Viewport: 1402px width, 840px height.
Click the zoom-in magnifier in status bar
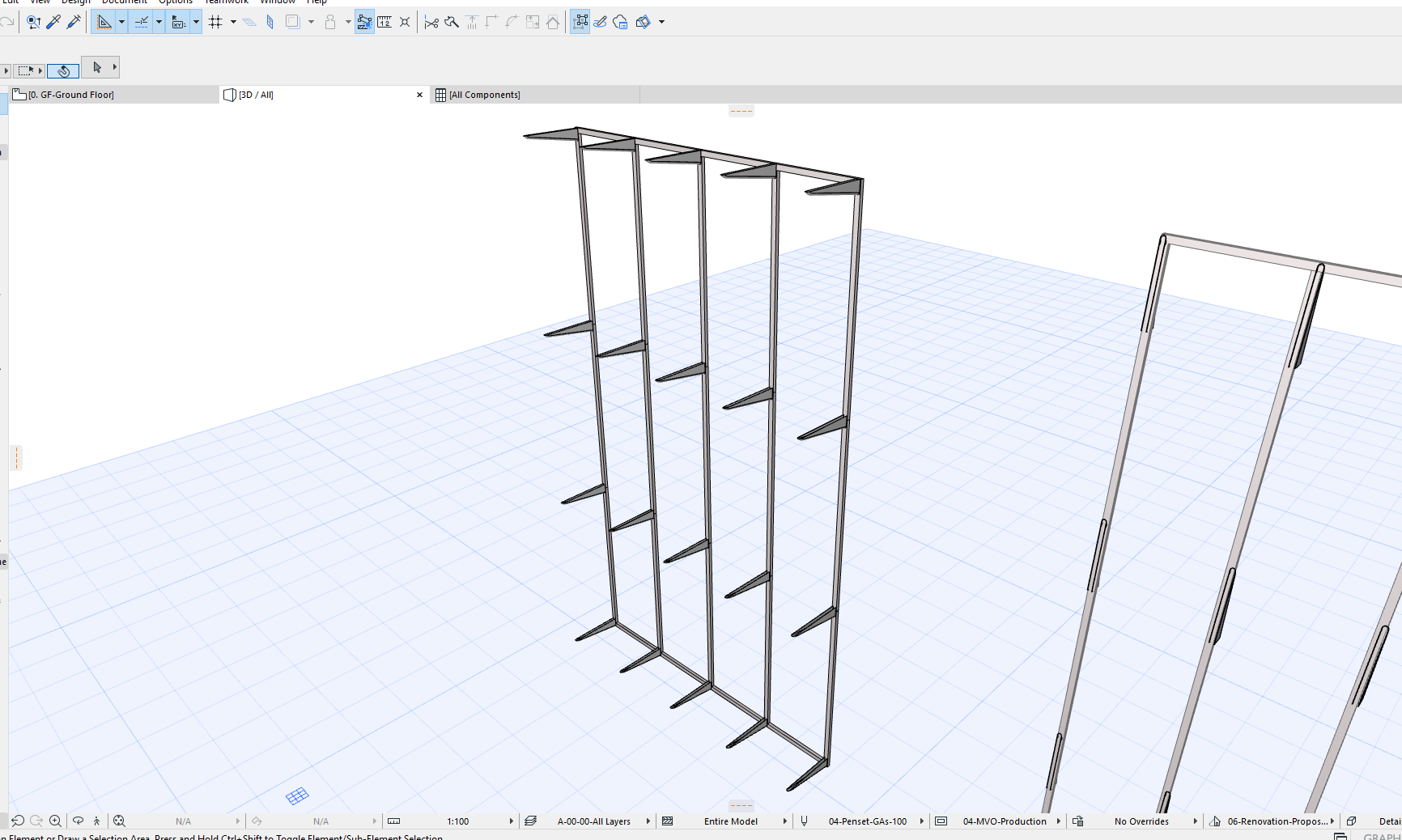(x=55, y=821)
